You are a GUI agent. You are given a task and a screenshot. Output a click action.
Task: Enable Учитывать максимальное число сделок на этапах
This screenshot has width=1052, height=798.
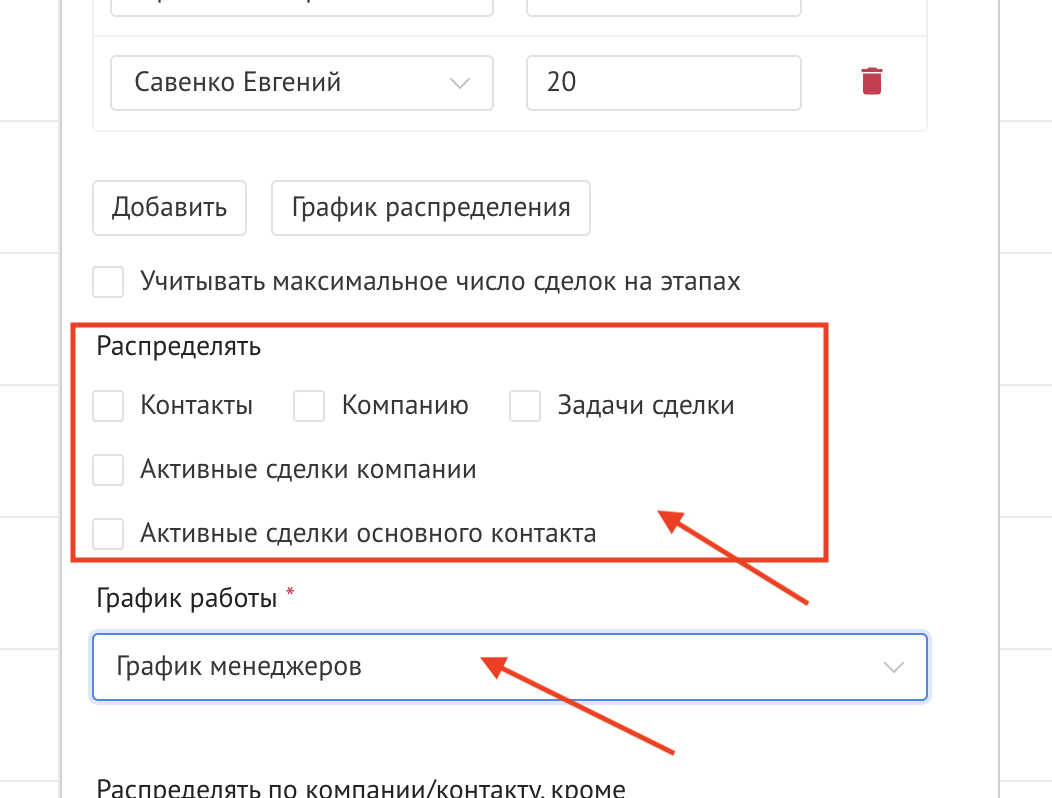click(x=108, y=282)
